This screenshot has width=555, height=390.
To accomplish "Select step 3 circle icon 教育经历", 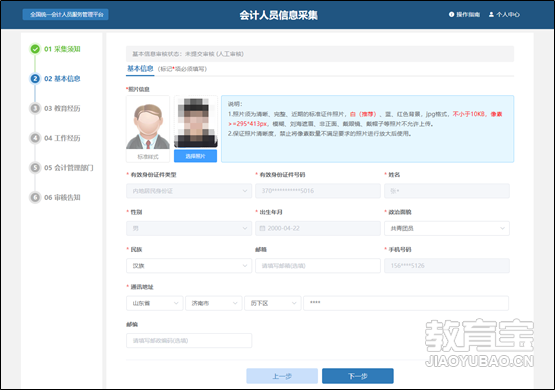I will 35,108.
